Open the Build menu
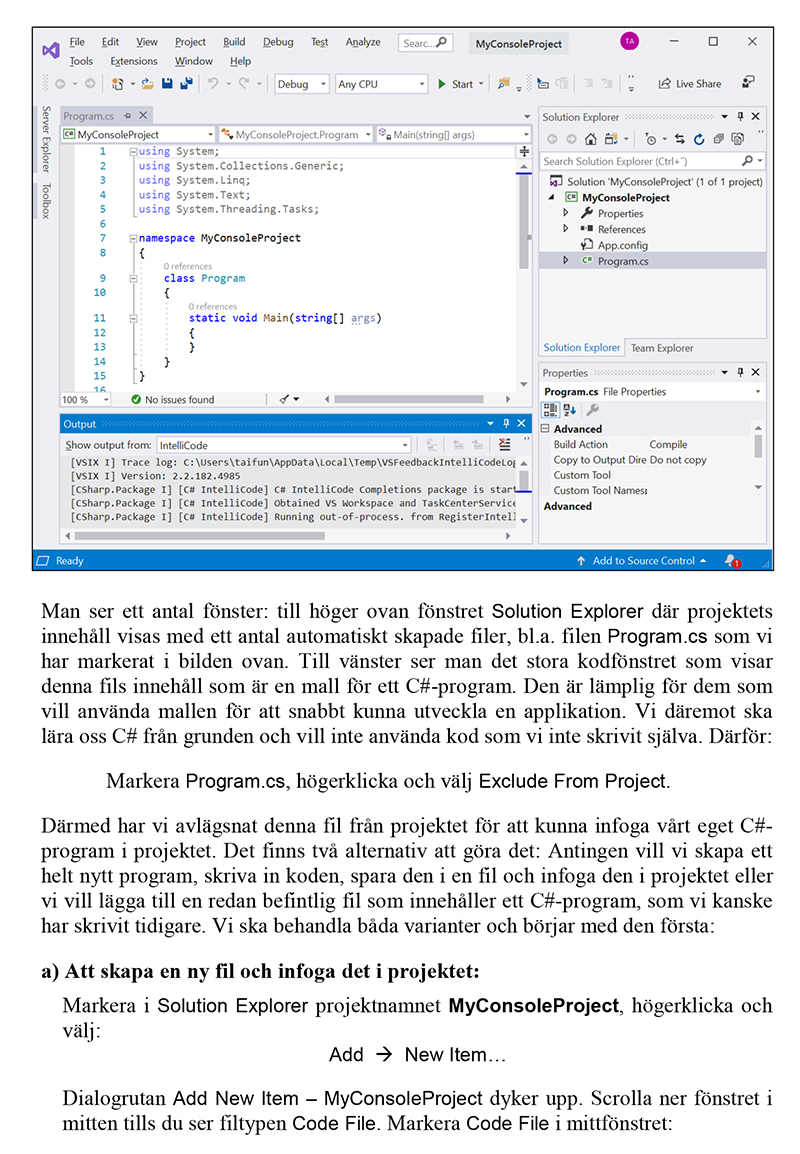 click(x=234, y=42)
